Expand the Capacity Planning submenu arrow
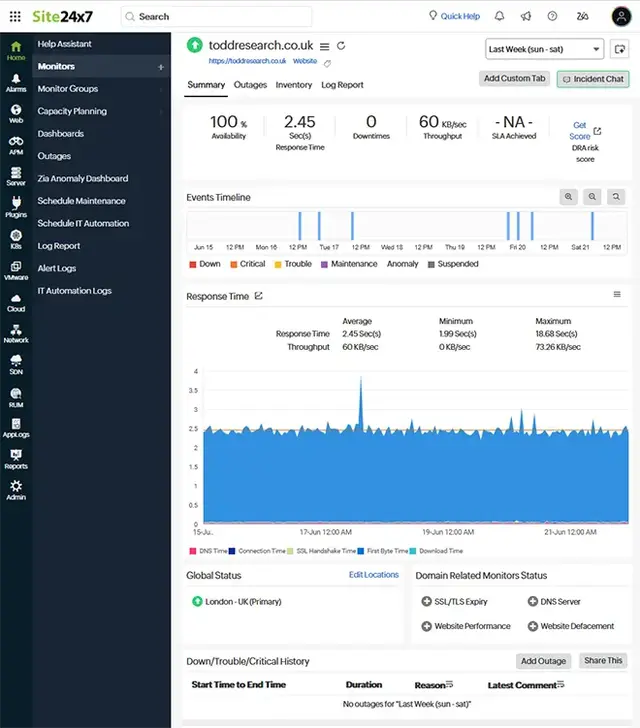Viewport: 640px width, 728px height. 161,111
